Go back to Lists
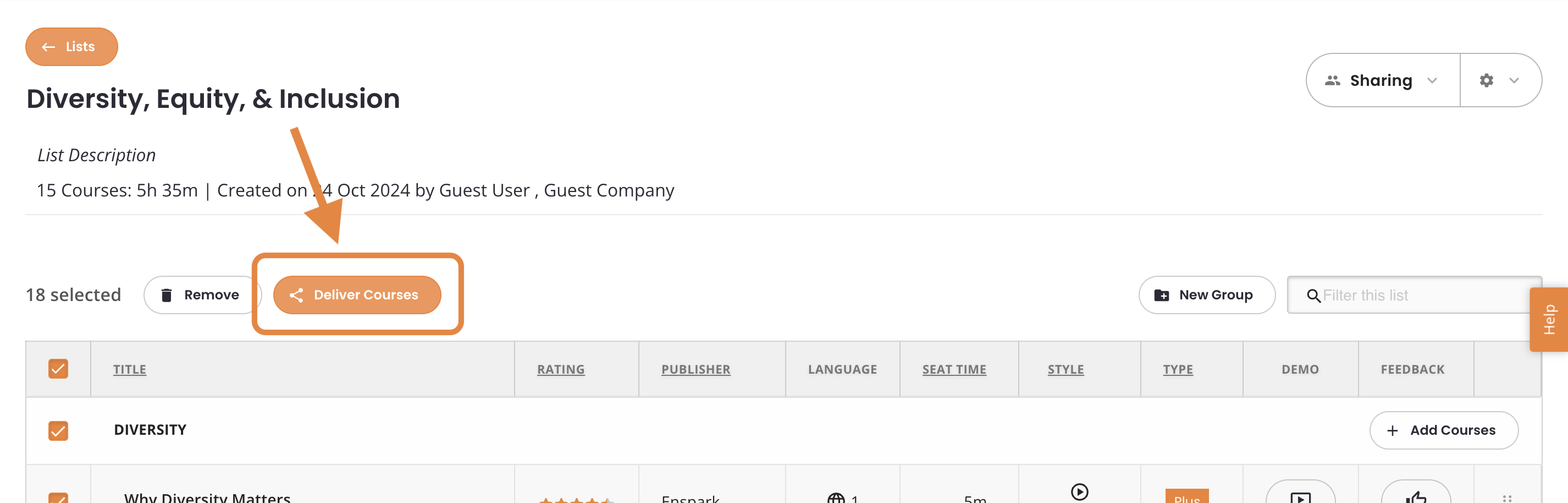 71,47
